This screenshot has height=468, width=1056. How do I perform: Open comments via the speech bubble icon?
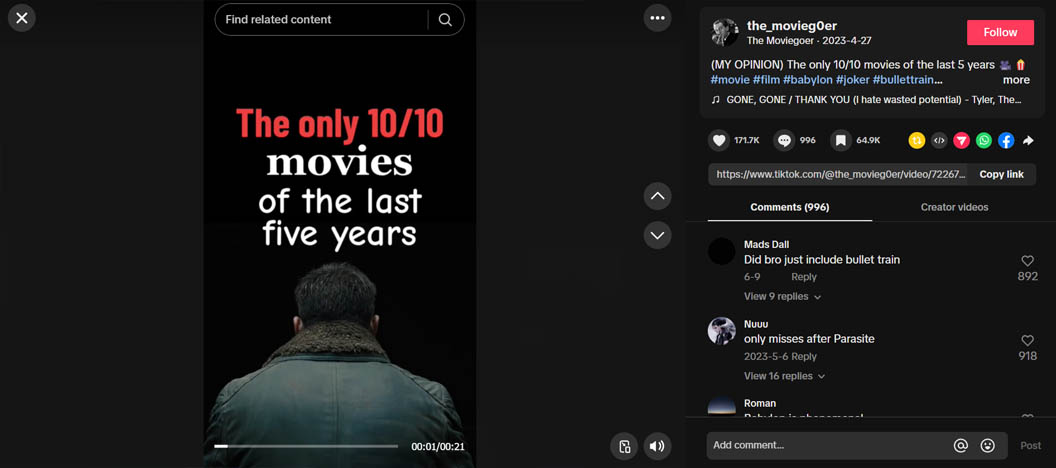[x=784, y=141]
